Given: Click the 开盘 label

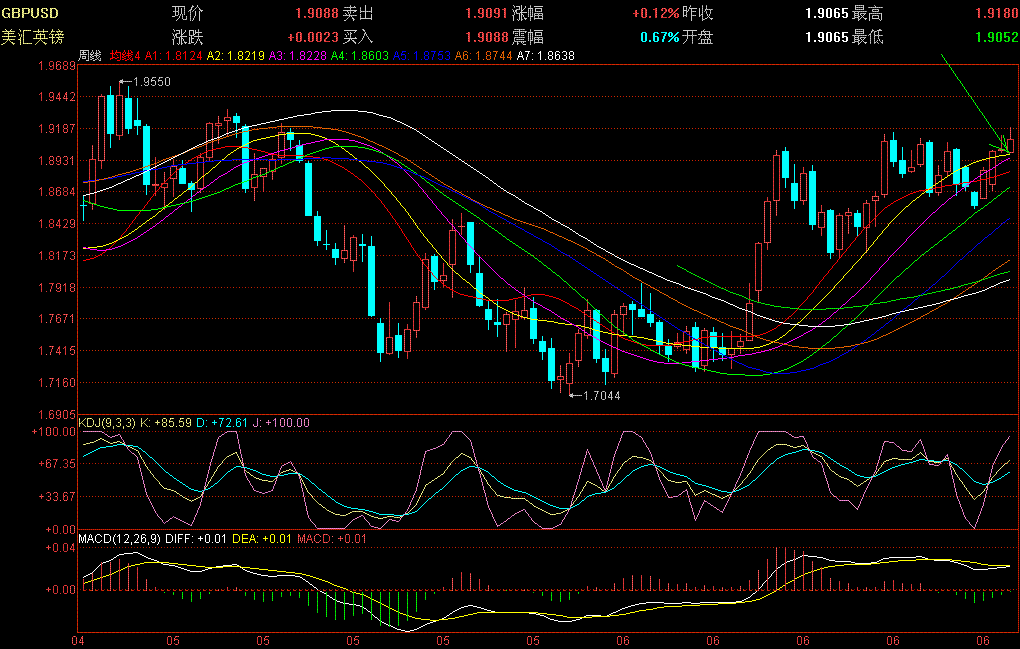Looking at the screenshot, I should (697, 37).
